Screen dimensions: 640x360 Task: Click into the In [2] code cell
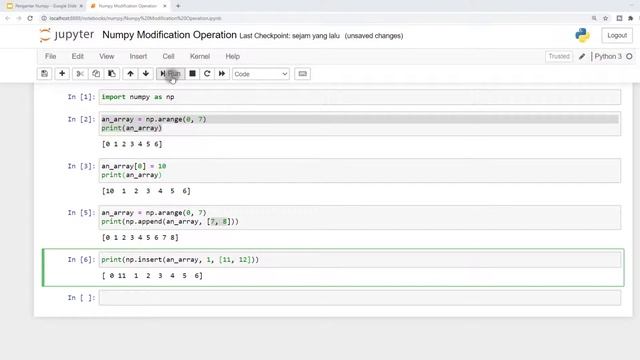coord(360,124)
